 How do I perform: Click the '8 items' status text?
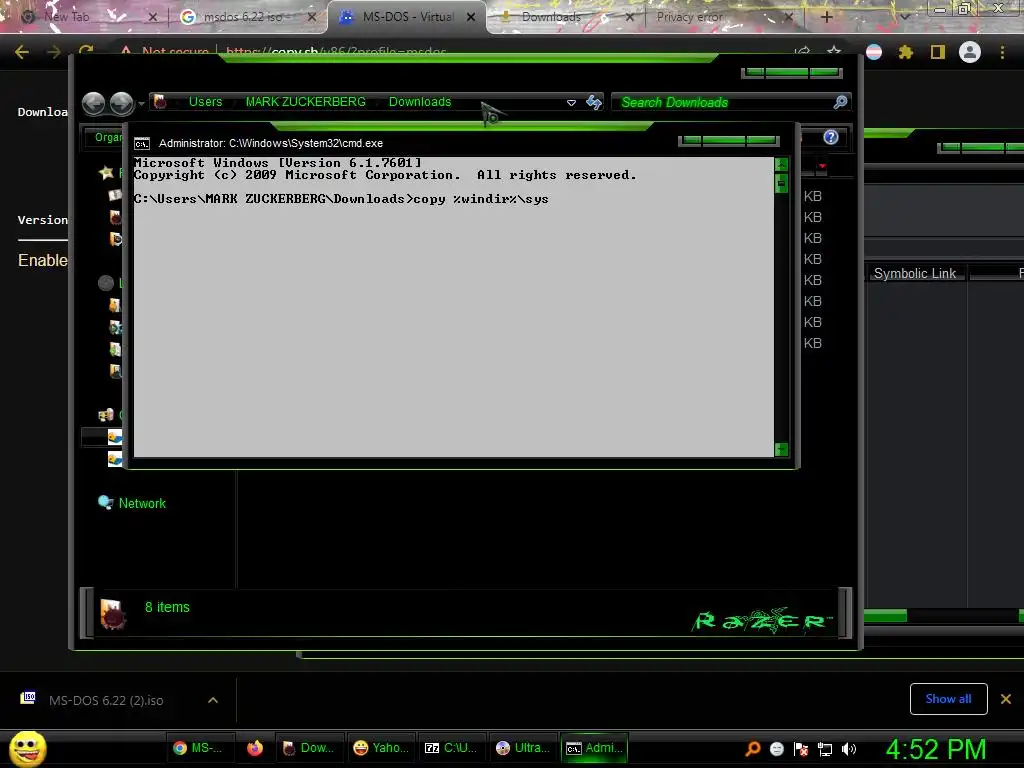point(167,607)
